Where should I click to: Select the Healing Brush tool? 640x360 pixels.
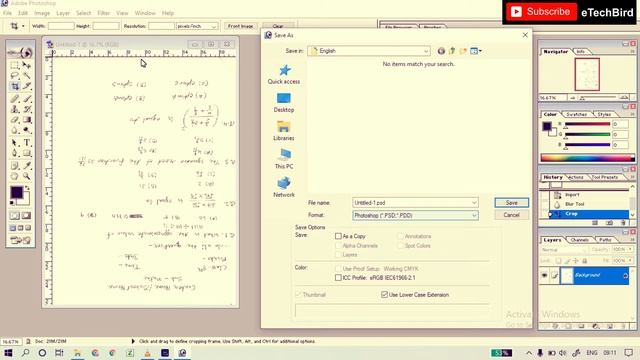click(15, 99)
